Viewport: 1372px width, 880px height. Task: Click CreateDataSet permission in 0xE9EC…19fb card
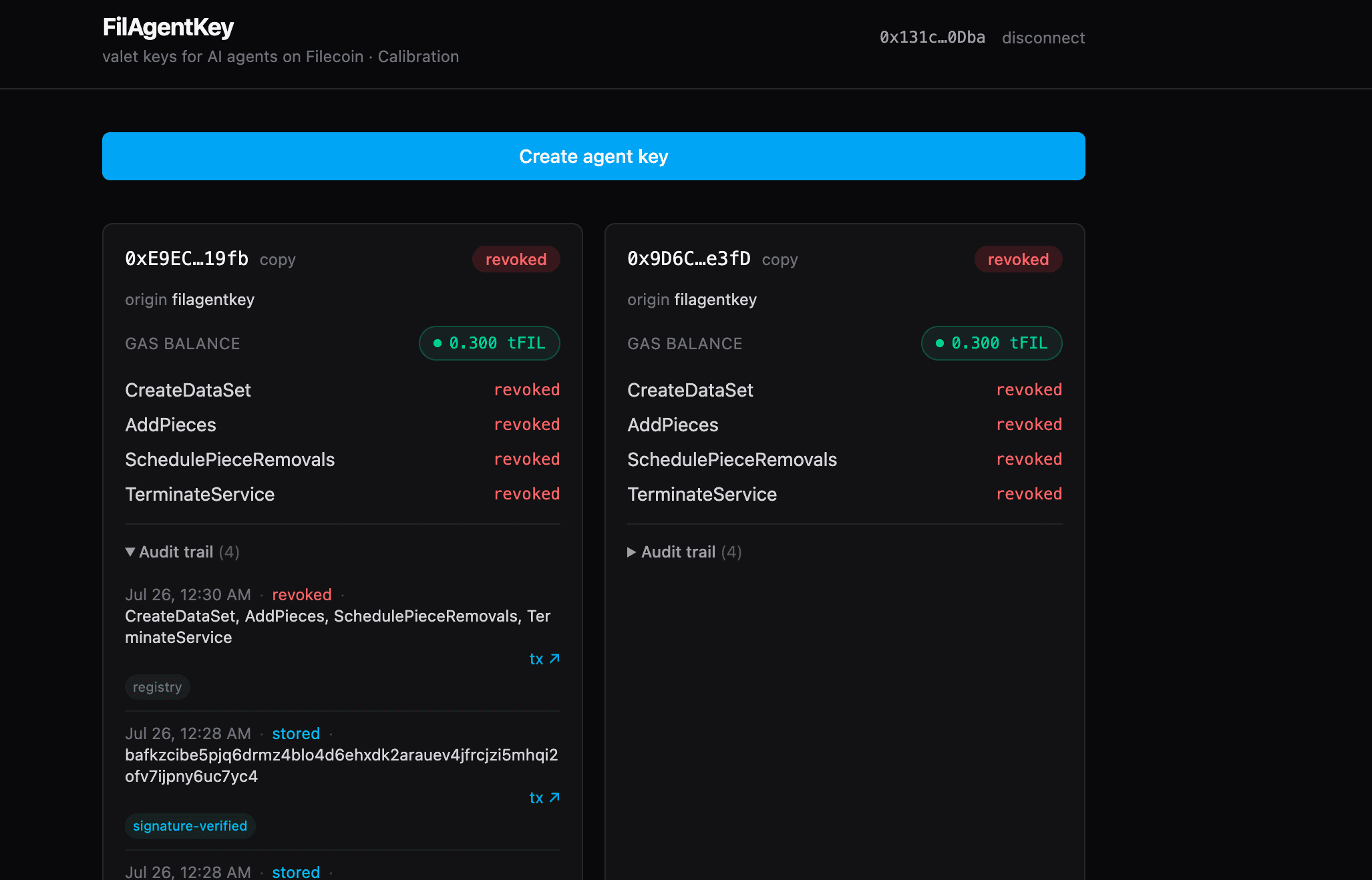[x=188, y=391]
